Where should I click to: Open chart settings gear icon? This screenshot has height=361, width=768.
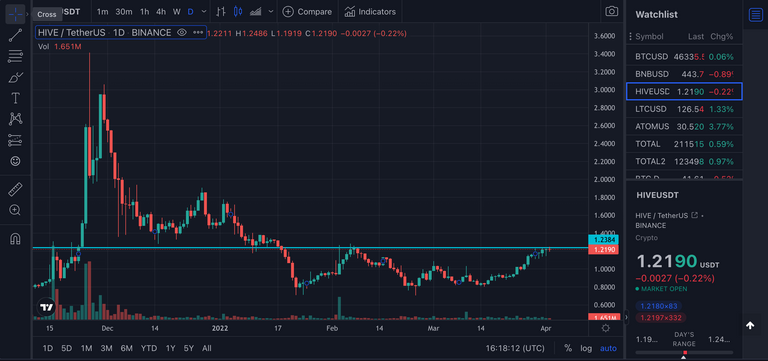[x=605, y=328]
